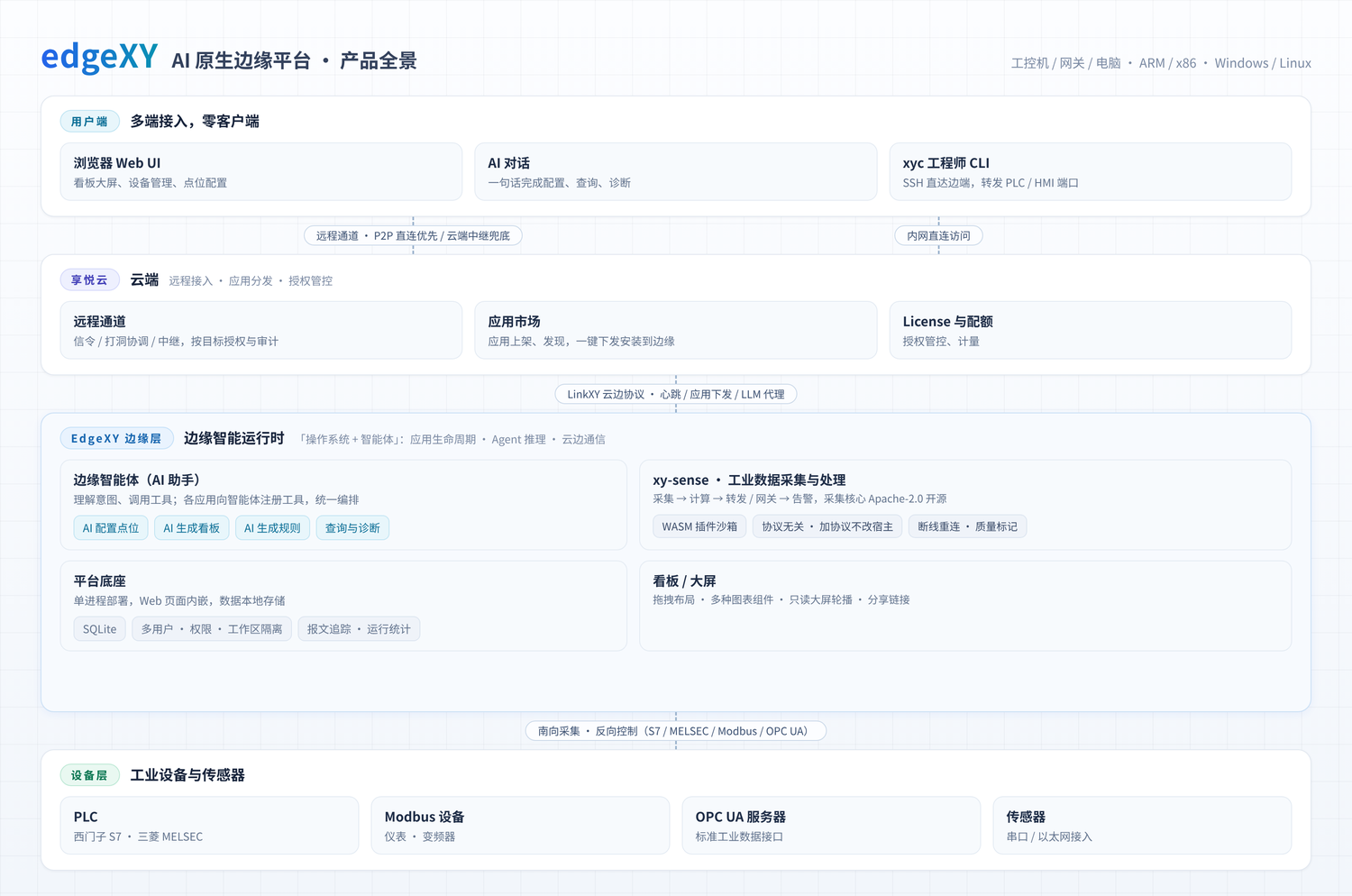Viewport: 1352px width, 896px height.
Task: Click the 远程接入 · 应用分发 · 授权管控 subtitle
Action: [x=251, y=280]
